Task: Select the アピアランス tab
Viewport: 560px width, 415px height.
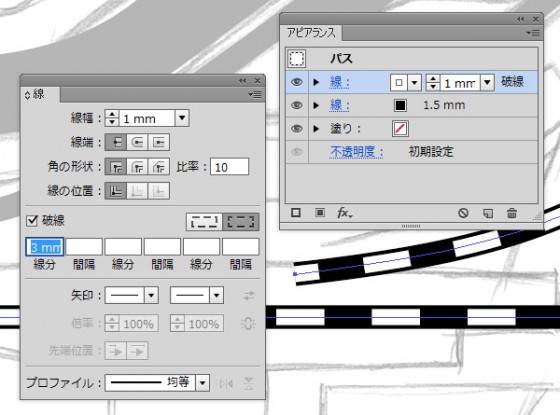Action: [x=311, y=33]
